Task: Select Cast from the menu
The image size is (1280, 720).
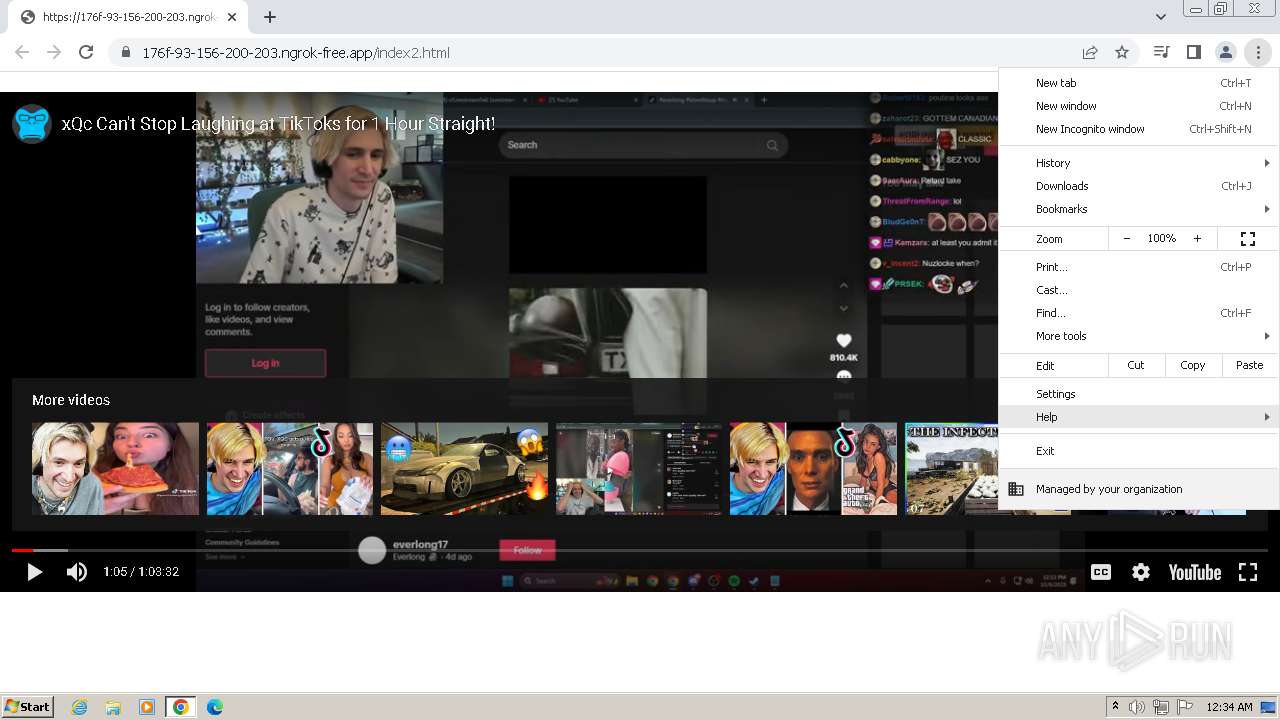Action: [1139, 290]
